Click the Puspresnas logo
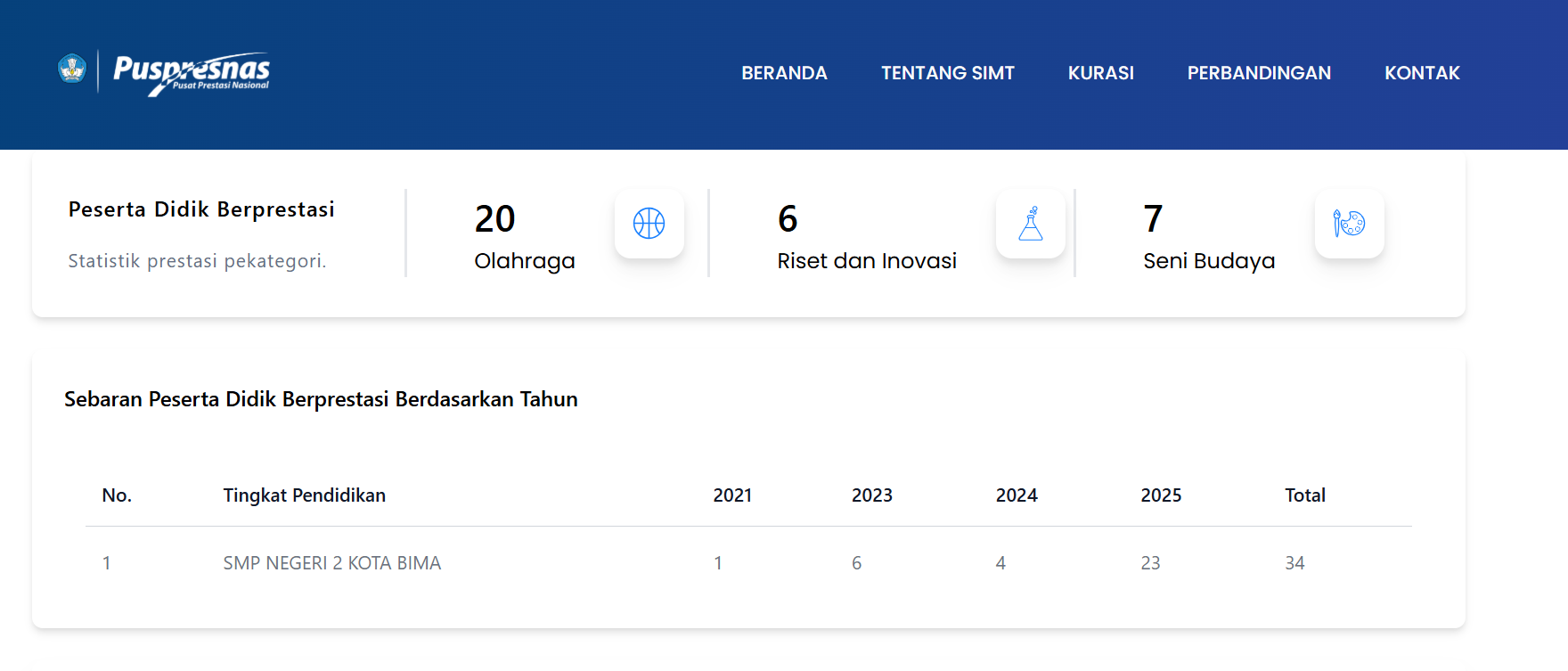 (192, 73)
